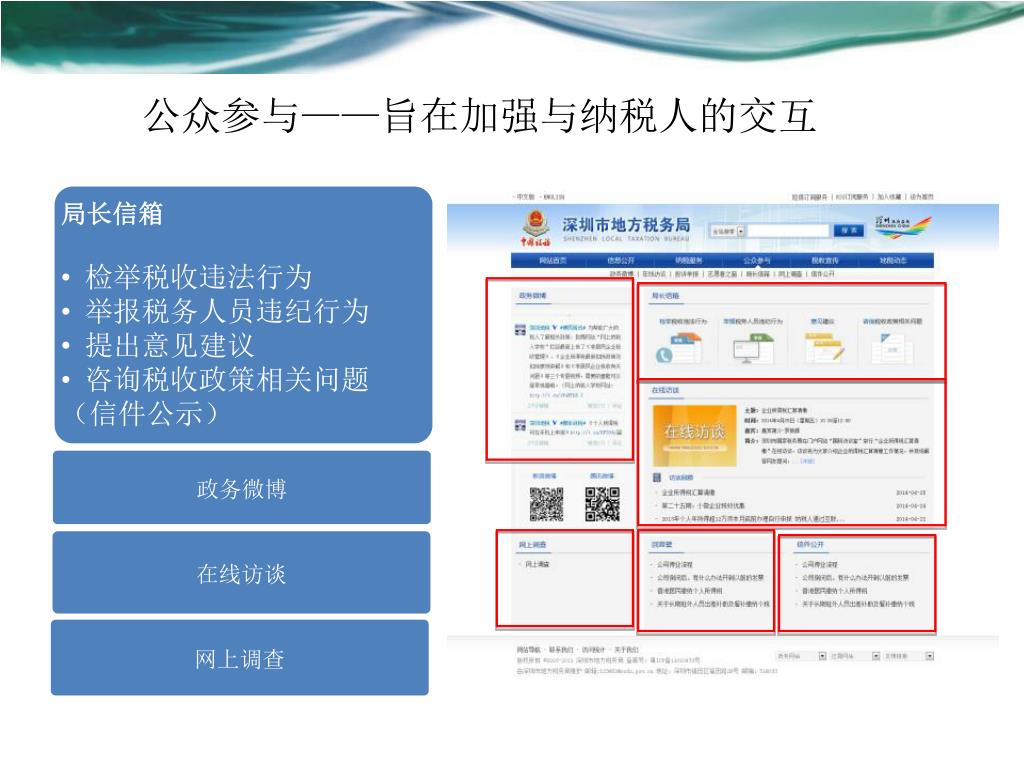This screenshot has height=768, width=1024.
Task: Click the RSS订阅服务 top link
Action: (852, 197)
